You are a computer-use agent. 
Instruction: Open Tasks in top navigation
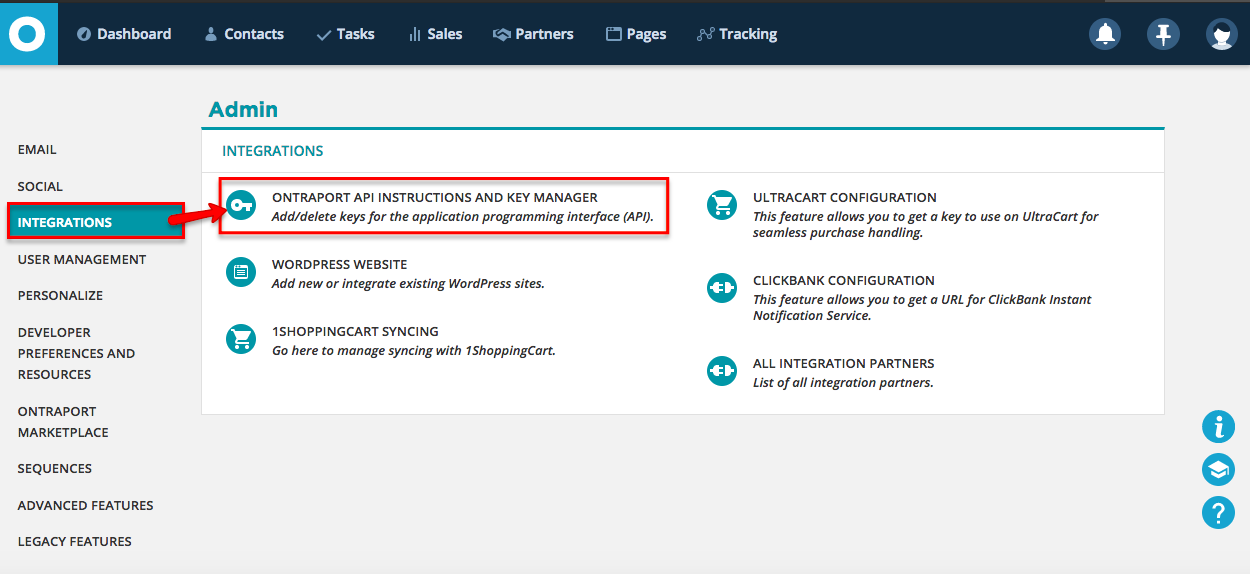point(345,34)
